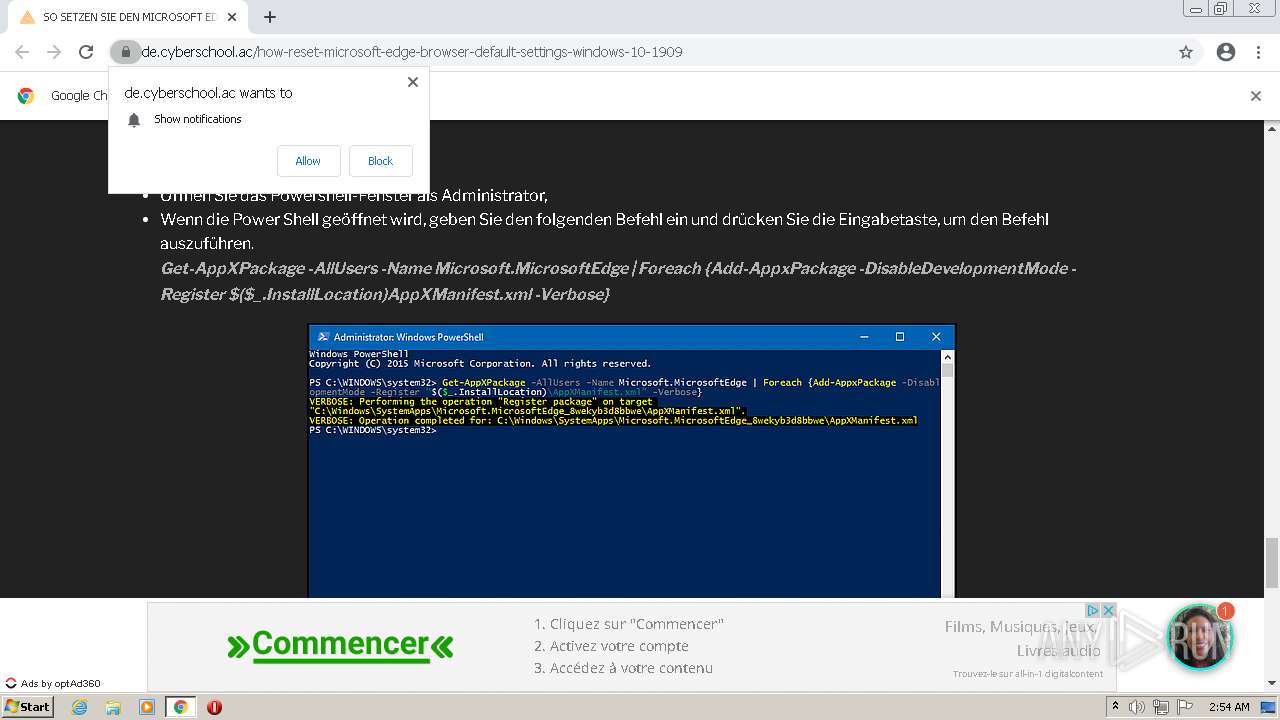Click the Get-AppXPackage command text
The image size is (1280, 720).
[618, 281]
